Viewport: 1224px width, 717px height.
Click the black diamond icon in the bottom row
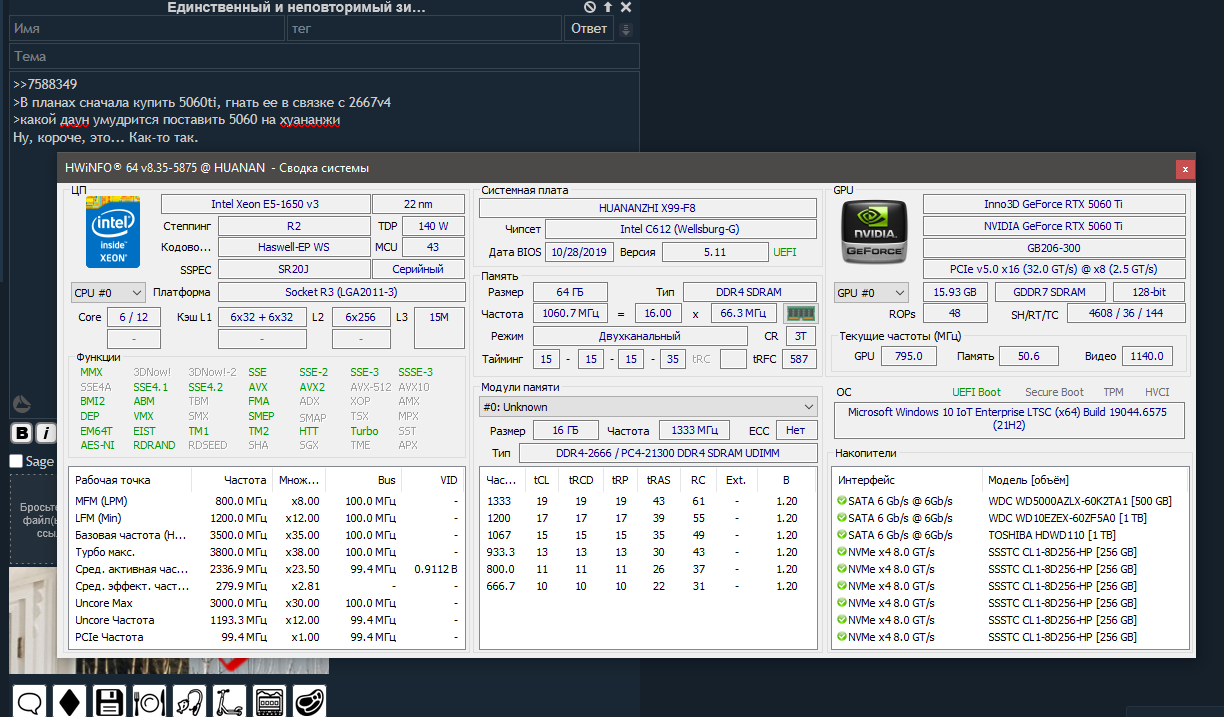pyautogui.click(x=69, y=701)
